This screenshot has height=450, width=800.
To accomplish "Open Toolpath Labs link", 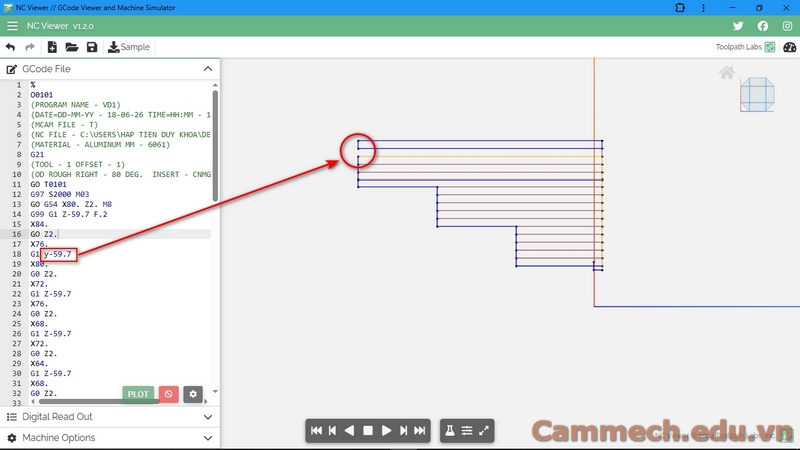I will [745, 47].
